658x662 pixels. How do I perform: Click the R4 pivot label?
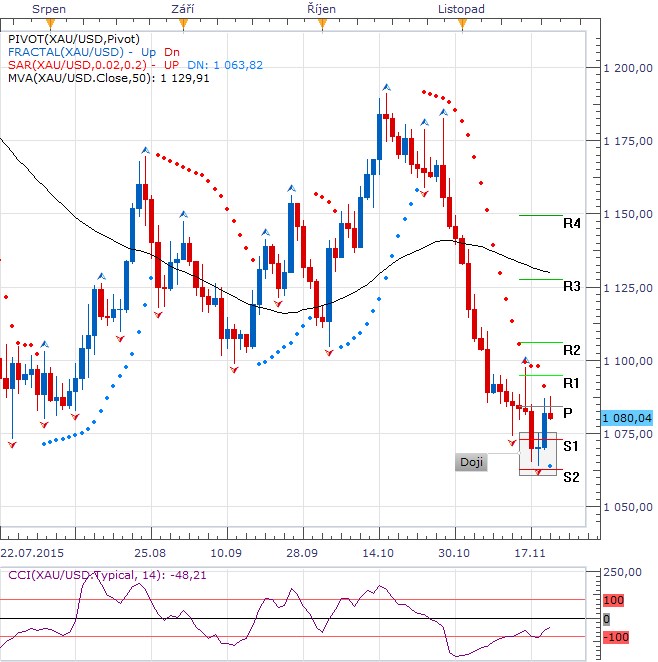(x=571, y=223)
